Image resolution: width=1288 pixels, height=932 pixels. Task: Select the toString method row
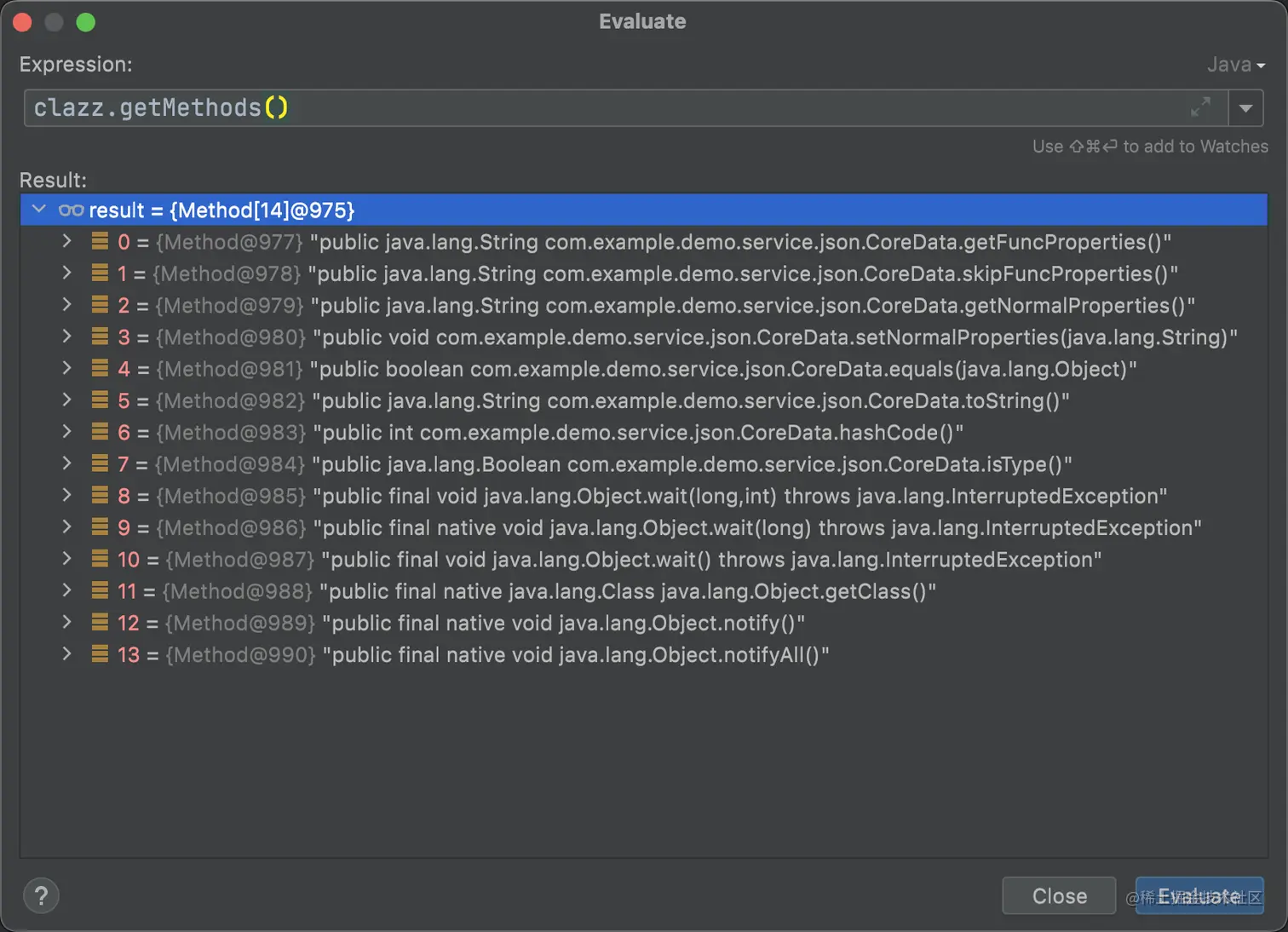pyautogui.click(x=690, y=401)
